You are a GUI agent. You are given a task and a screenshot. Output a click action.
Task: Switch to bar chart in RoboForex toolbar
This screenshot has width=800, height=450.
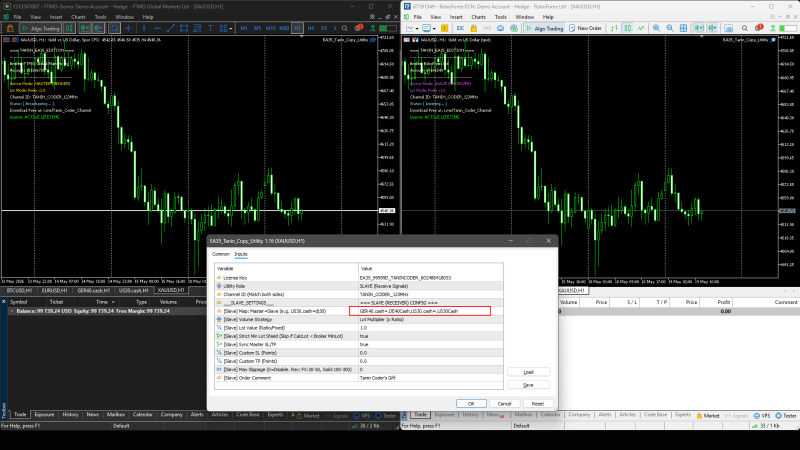tap(614, 28)
